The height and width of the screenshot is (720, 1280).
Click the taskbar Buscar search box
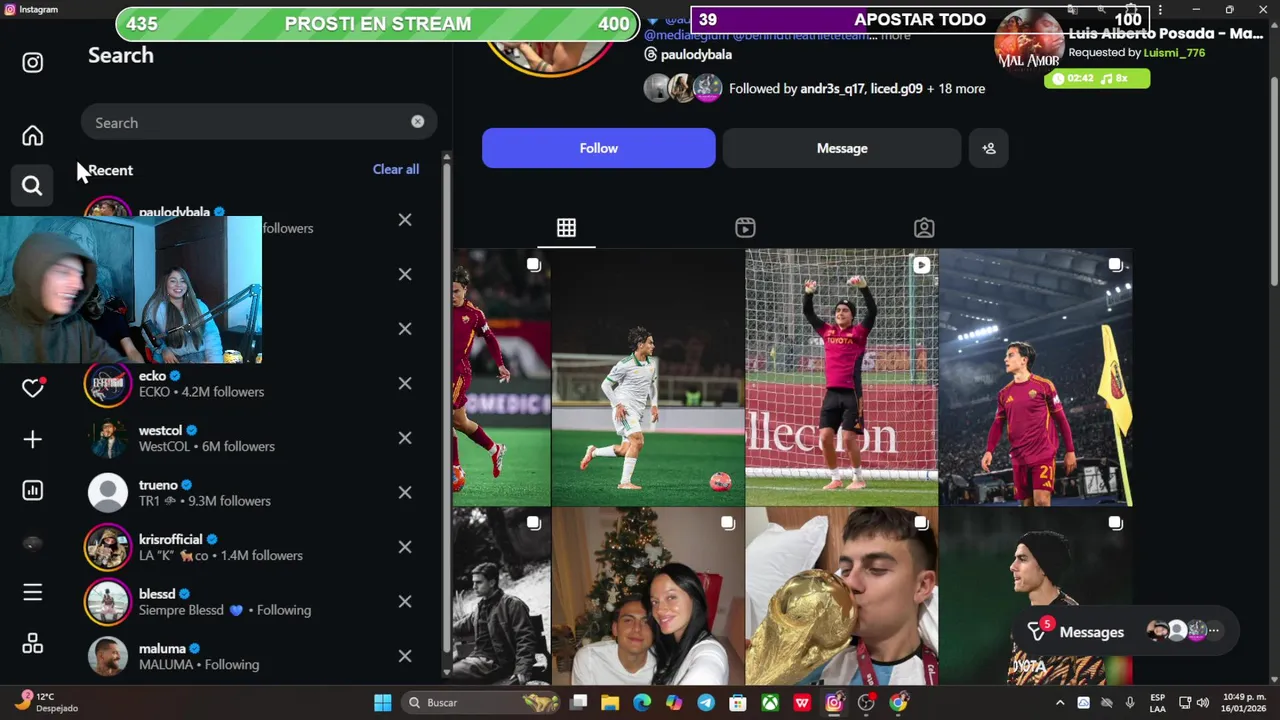482,703
